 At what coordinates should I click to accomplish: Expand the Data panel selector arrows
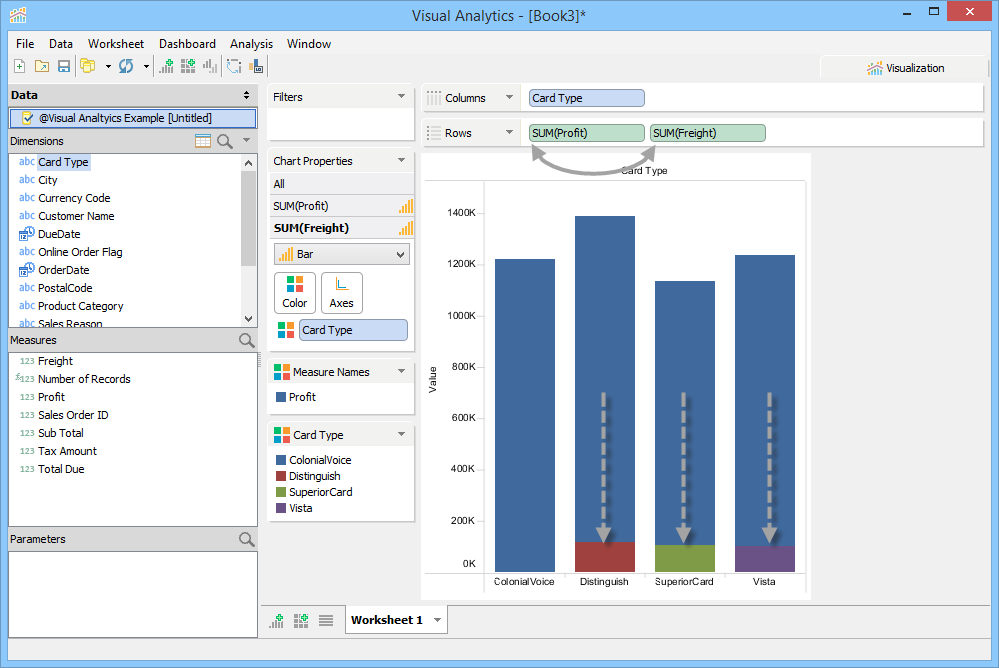click(247, 95)
